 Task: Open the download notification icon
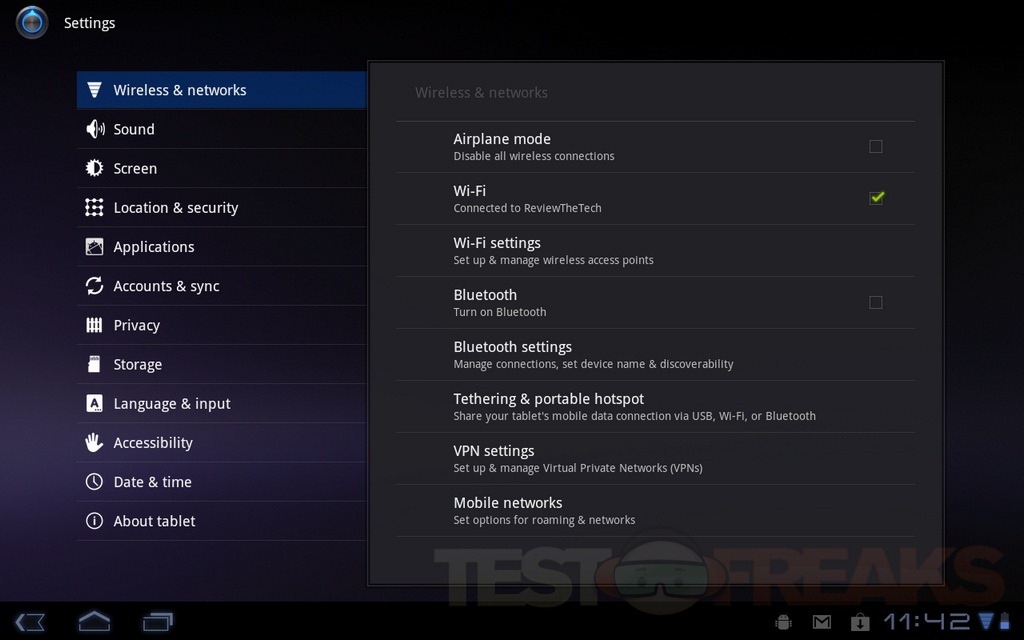coord(859,622)
